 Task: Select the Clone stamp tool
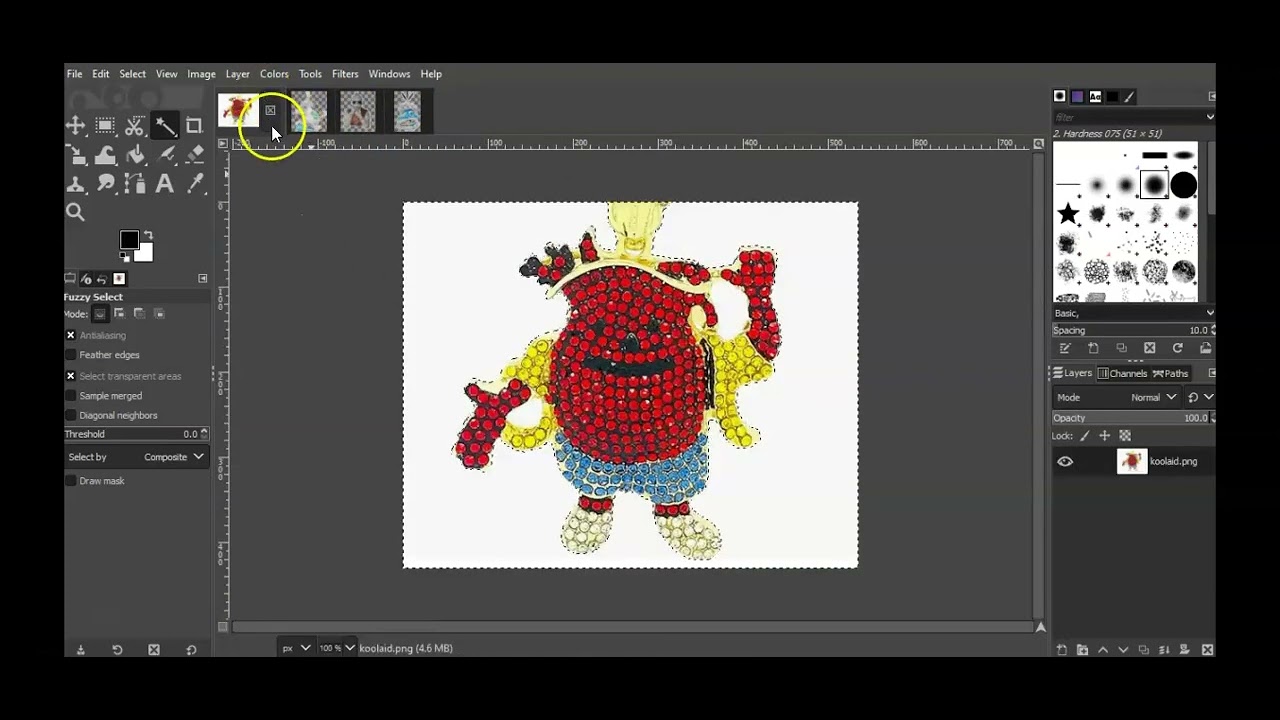(x=75, y=184)
